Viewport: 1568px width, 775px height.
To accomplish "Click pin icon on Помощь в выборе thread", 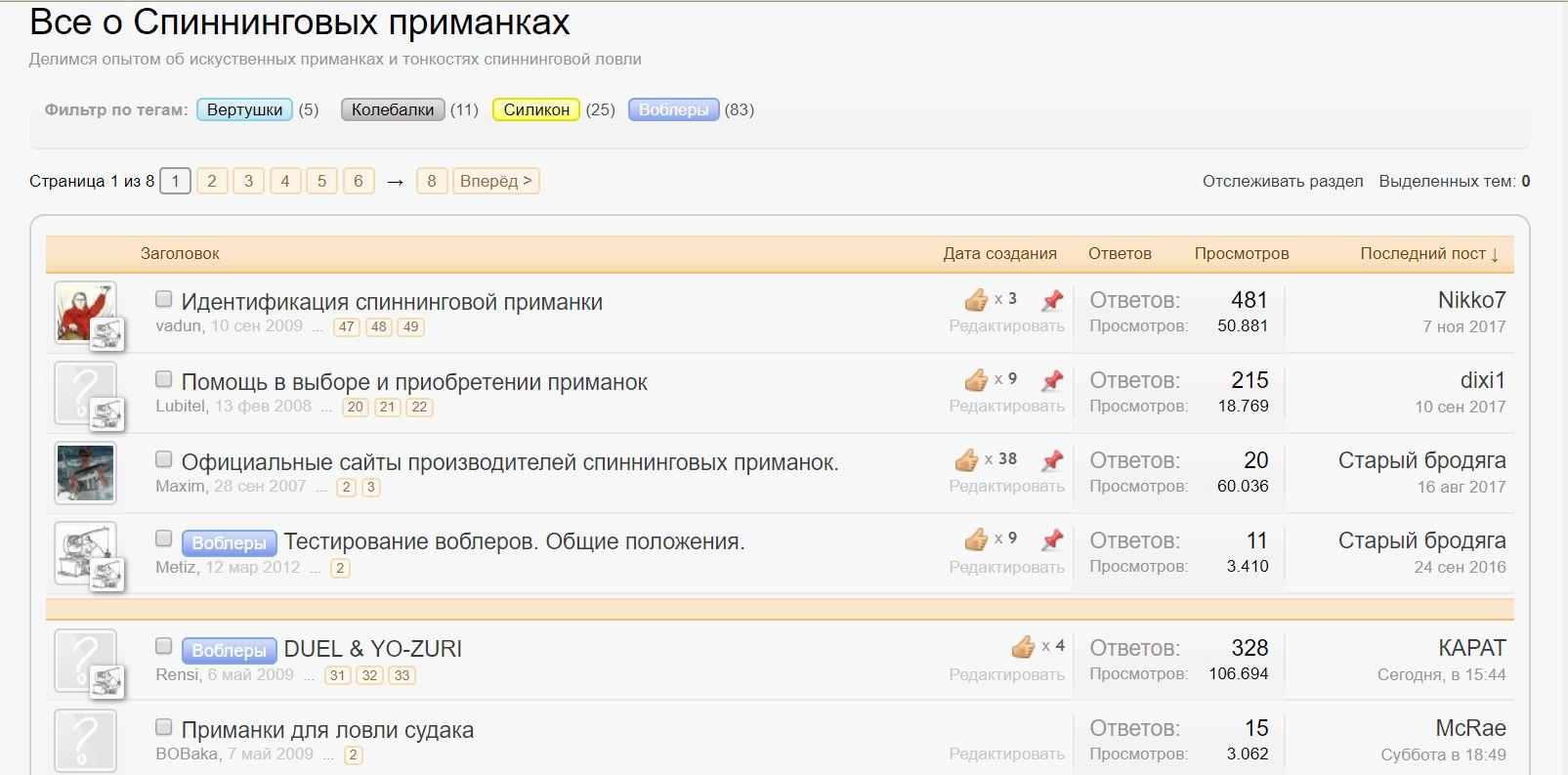I will [x=1052, y=380].
